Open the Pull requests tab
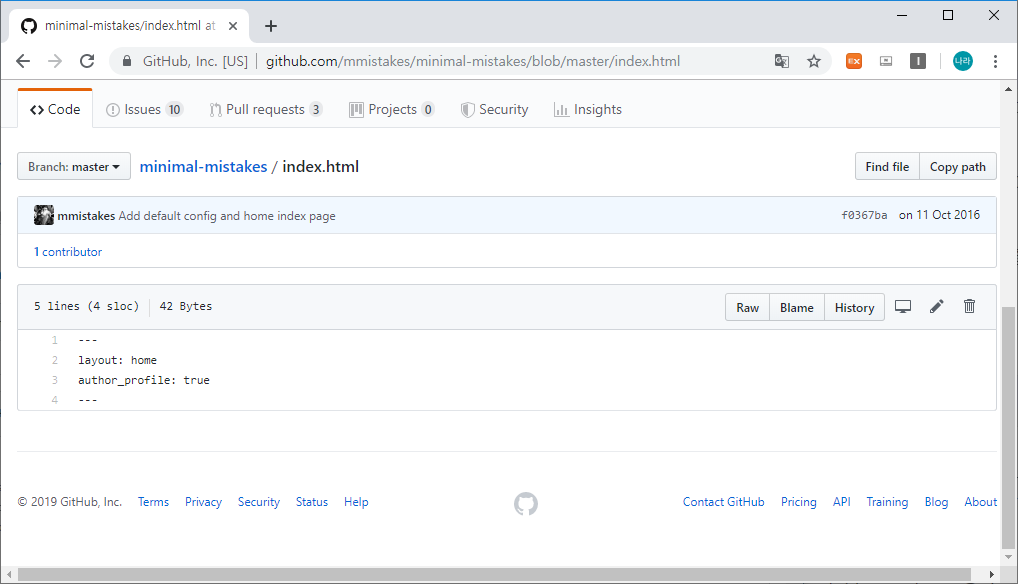The height and width of the screenshot is (584, 1018). click(x=266, y=109)
